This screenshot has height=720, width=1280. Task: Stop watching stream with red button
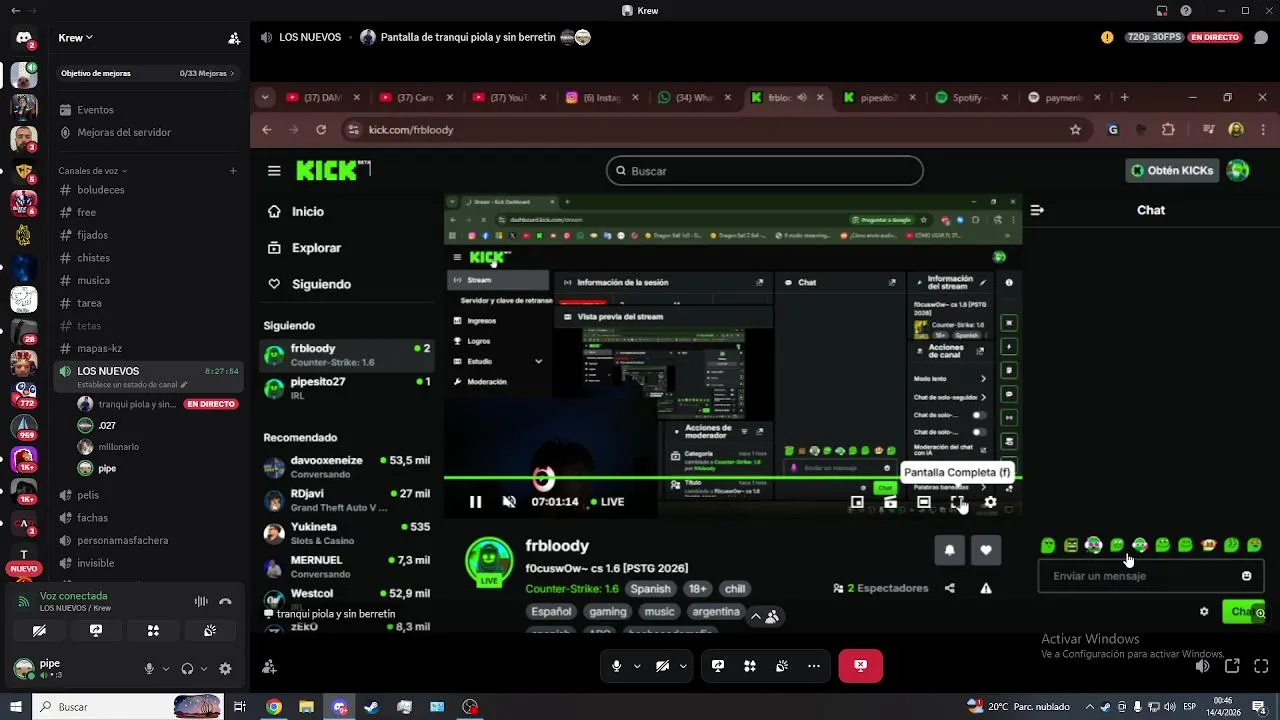860,666
